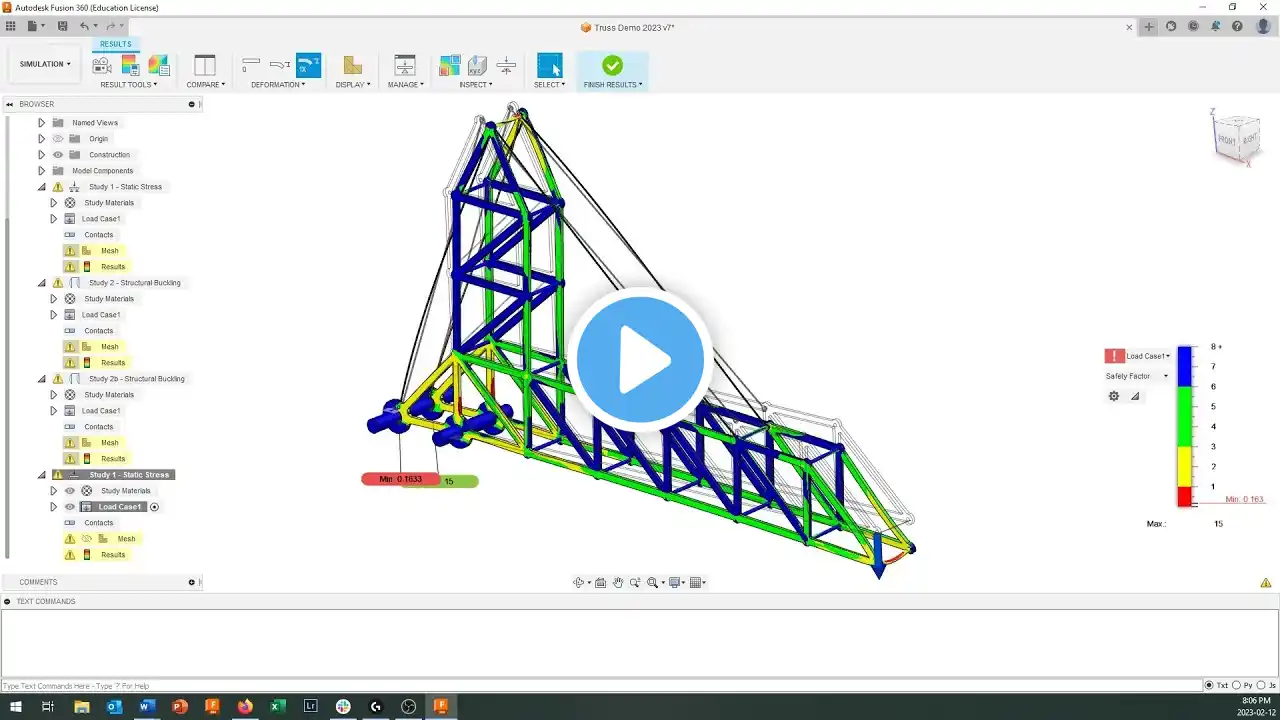Click the green Finish Results checkmark
This screenshot has height=720, width=1280.
pos(612,66)
